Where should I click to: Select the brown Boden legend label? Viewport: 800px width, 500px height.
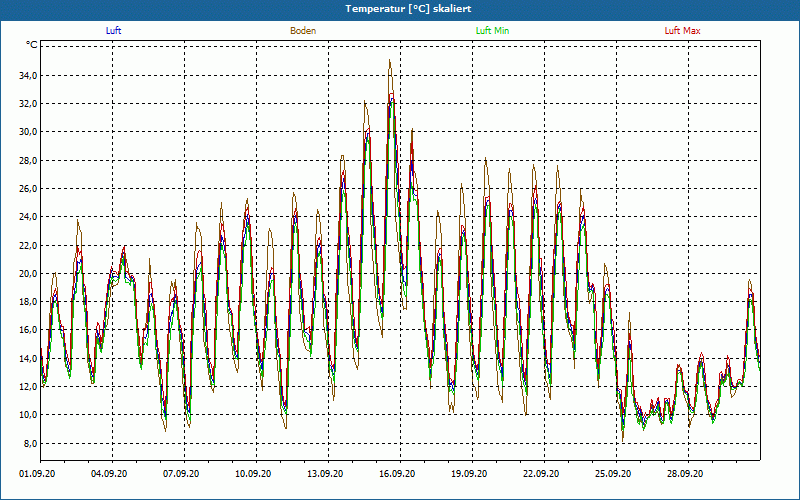point(303,31)
